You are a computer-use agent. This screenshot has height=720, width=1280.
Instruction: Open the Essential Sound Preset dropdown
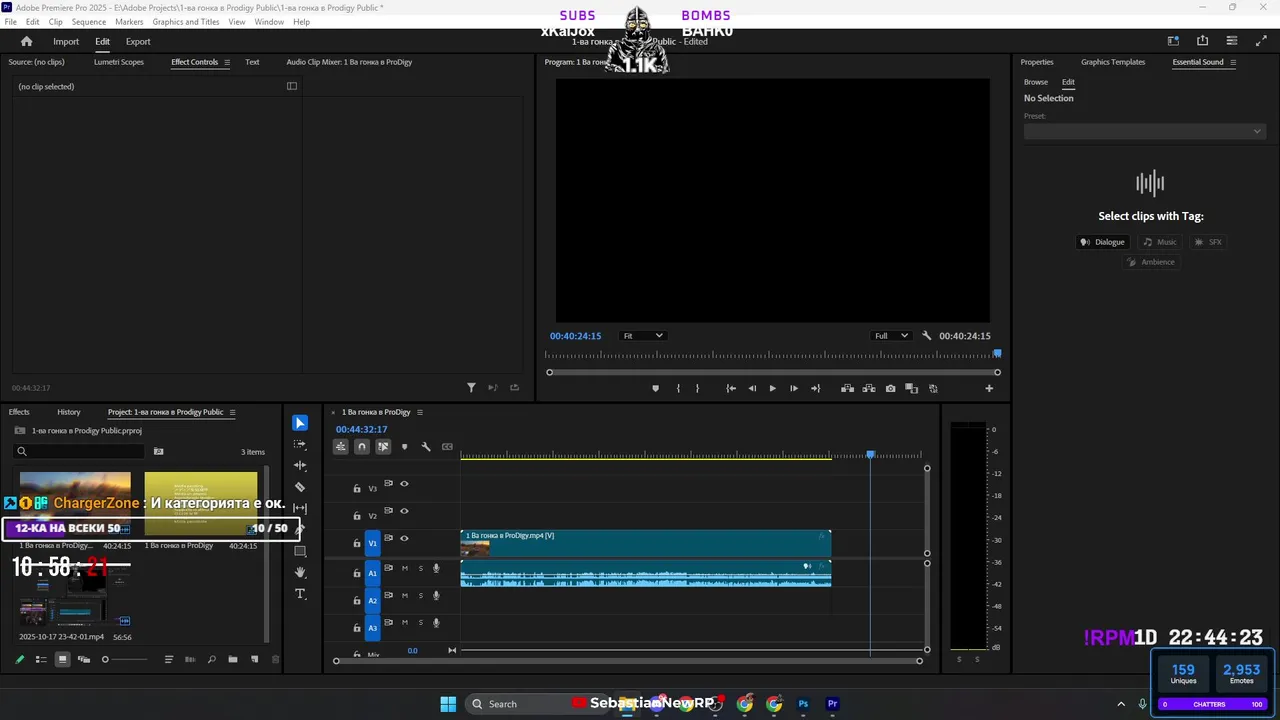click(1144, 131)
